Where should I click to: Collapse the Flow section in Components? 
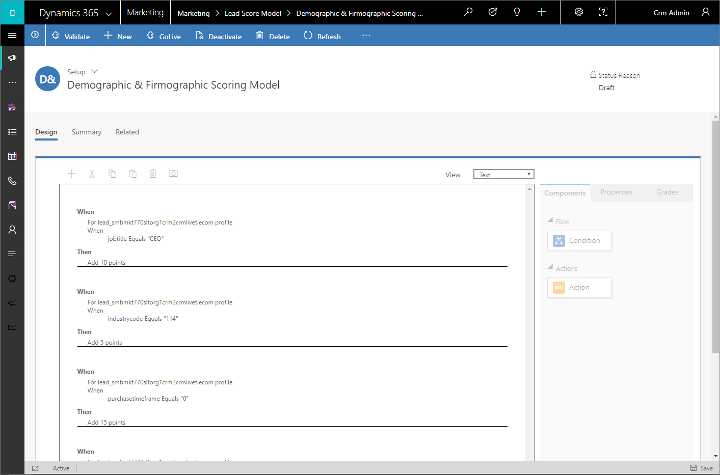point(550,221)
